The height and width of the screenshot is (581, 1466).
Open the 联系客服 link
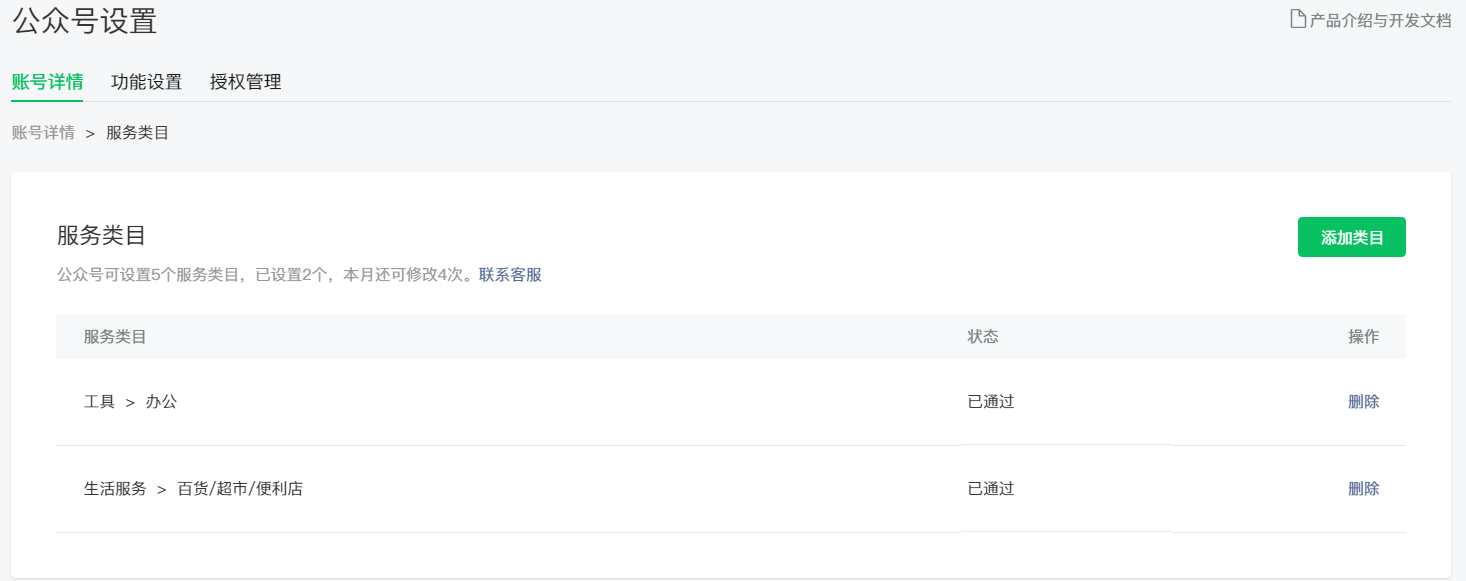[510, 275]
